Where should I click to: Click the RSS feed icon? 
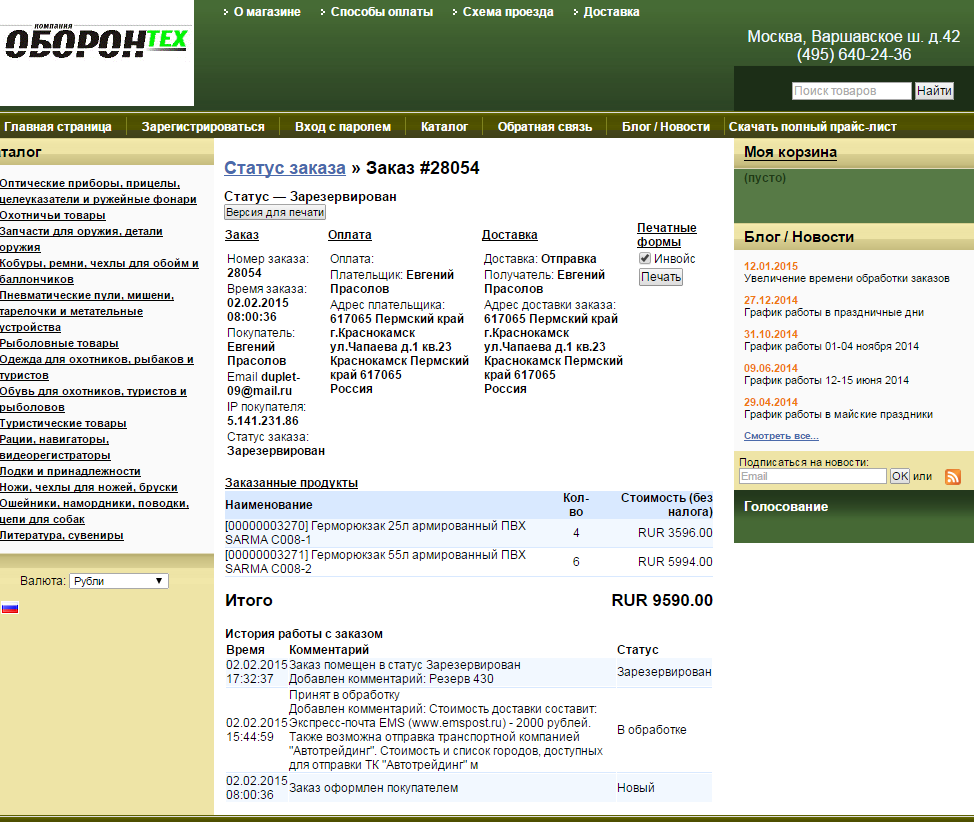[952, 477]
